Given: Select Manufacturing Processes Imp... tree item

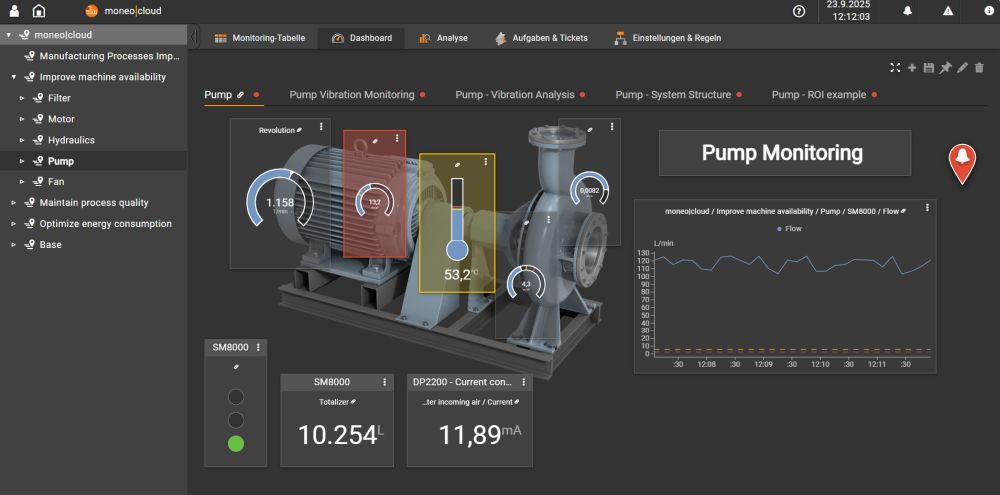Looking at the screenshot, I should 110,56.
